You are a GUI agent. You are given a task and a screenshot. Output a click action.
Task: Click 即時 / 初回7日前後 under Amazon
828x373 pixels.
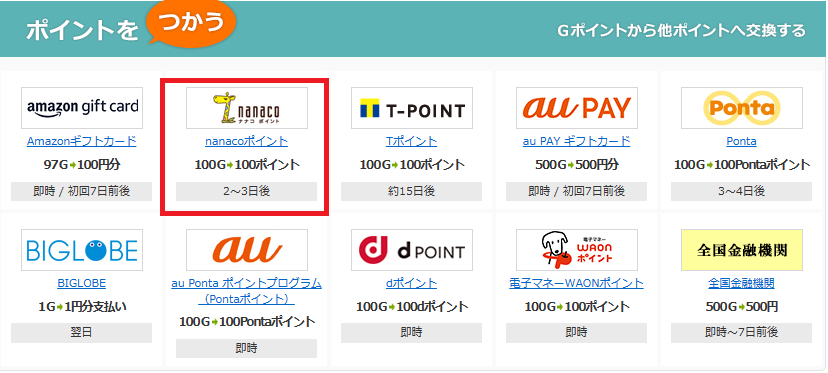point(82,191)
